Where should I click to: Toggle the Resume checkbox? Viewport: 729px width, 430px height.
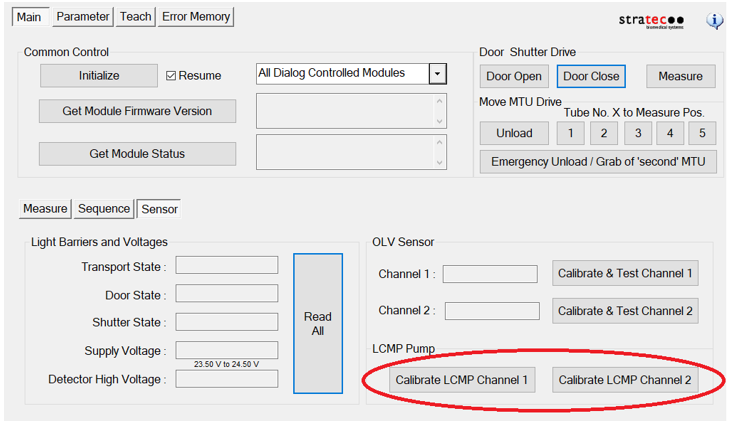(171, 76)
